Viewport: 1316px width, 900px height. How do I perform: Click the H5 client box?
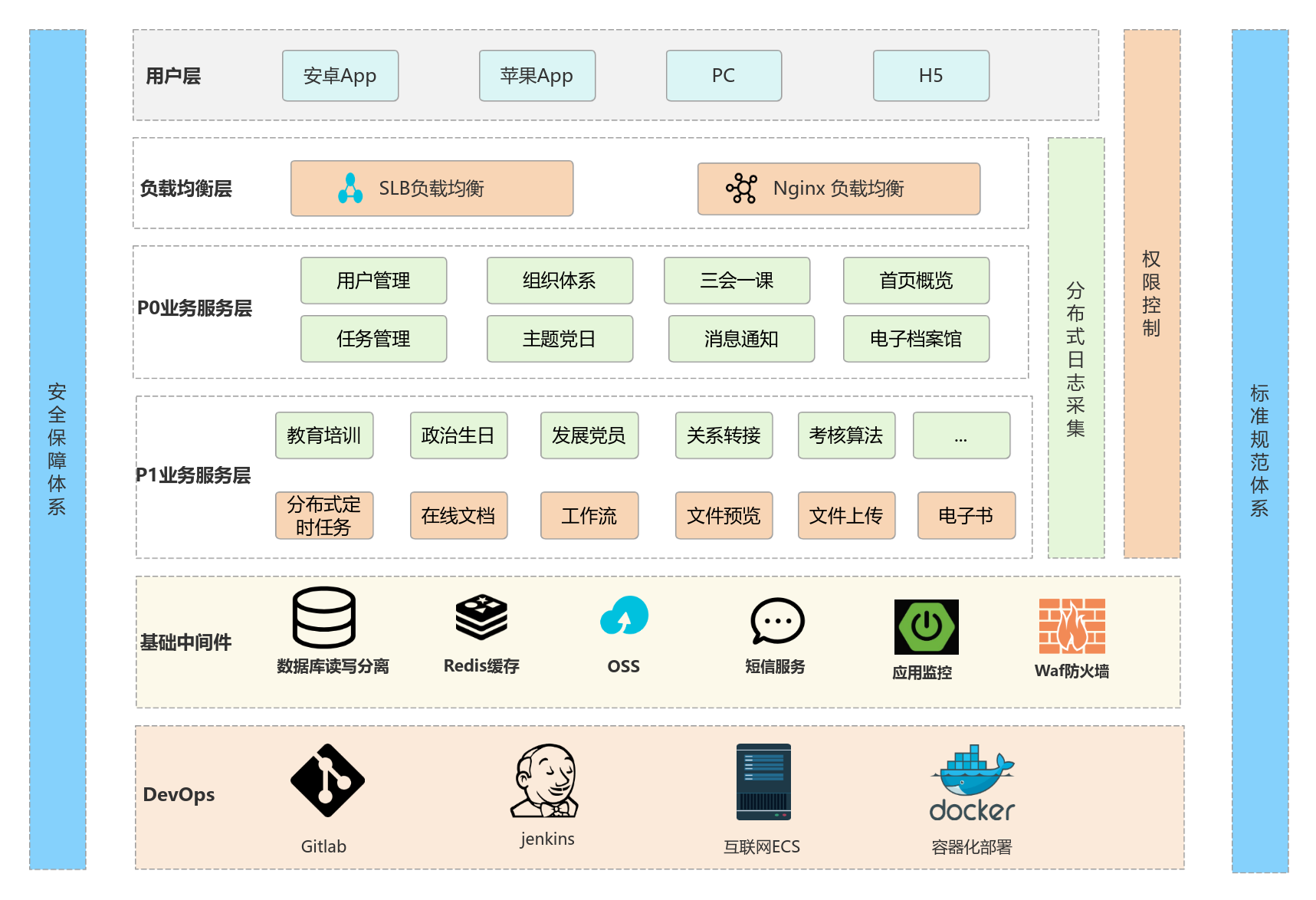(x=931, y=76)
